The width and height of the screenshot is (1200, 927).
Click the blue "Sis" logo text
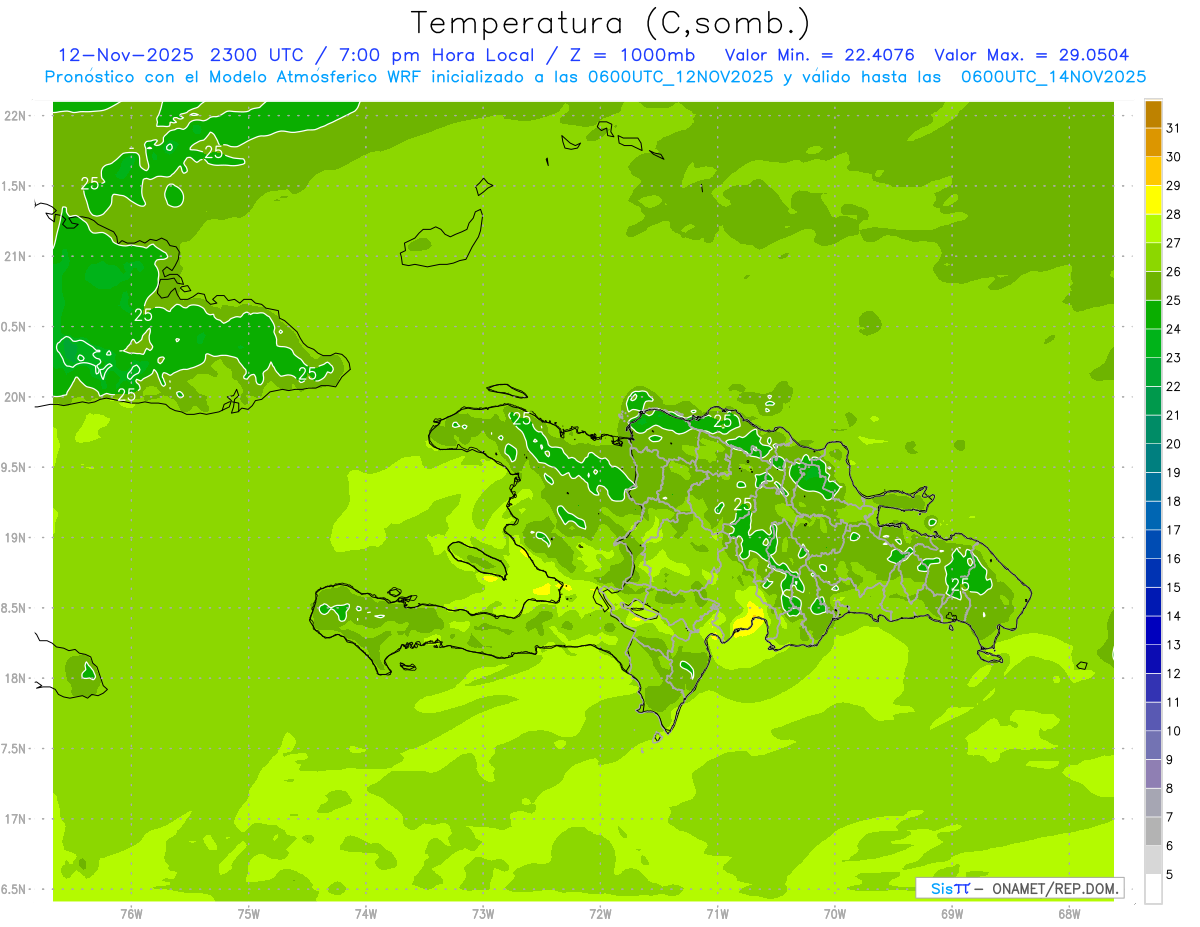tap(941, 888)
